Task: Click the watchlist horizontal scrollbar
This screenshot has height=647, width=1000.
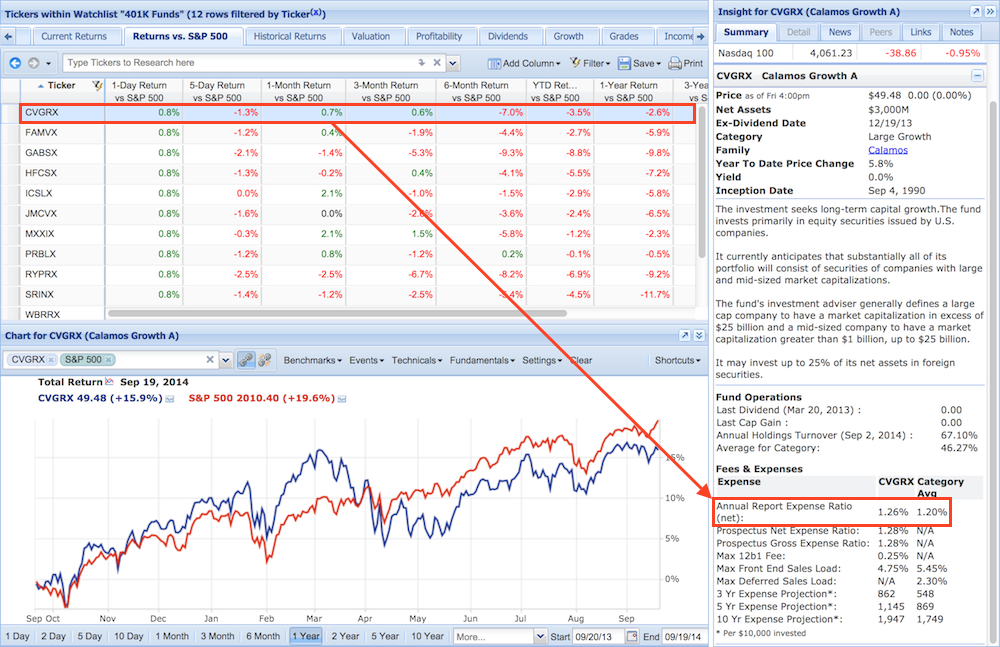Action: pyautogui.click(x=337, y=313)
